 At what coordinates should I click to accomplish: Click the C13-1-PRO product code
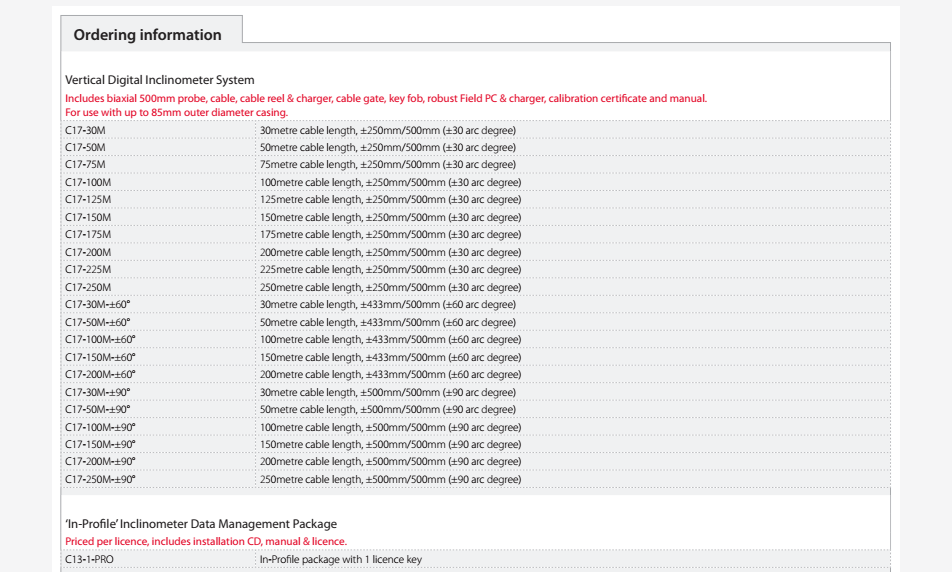(89, 559)
